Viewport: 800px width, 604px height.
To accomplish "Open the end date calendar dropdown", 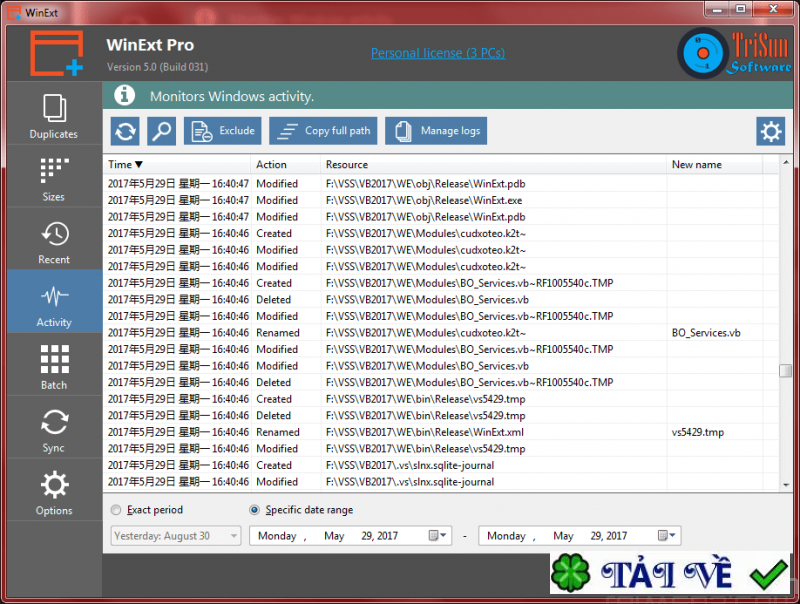I will click(x=667, y=536).
